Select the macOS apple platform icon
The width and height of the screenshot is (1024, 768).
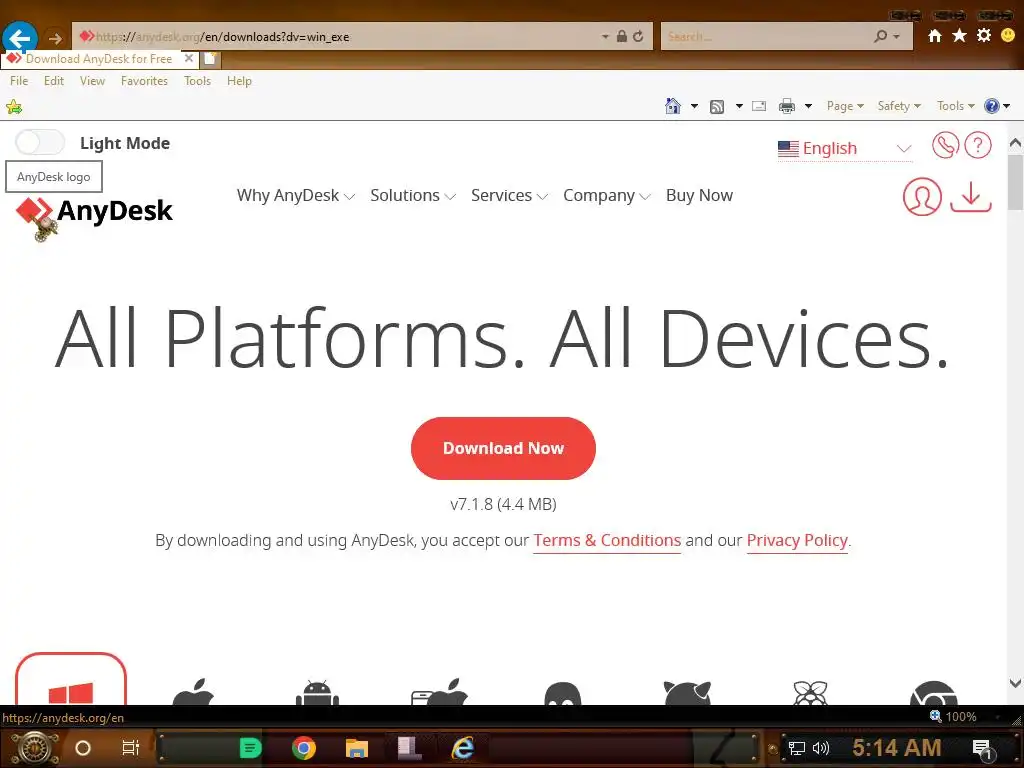193,692
